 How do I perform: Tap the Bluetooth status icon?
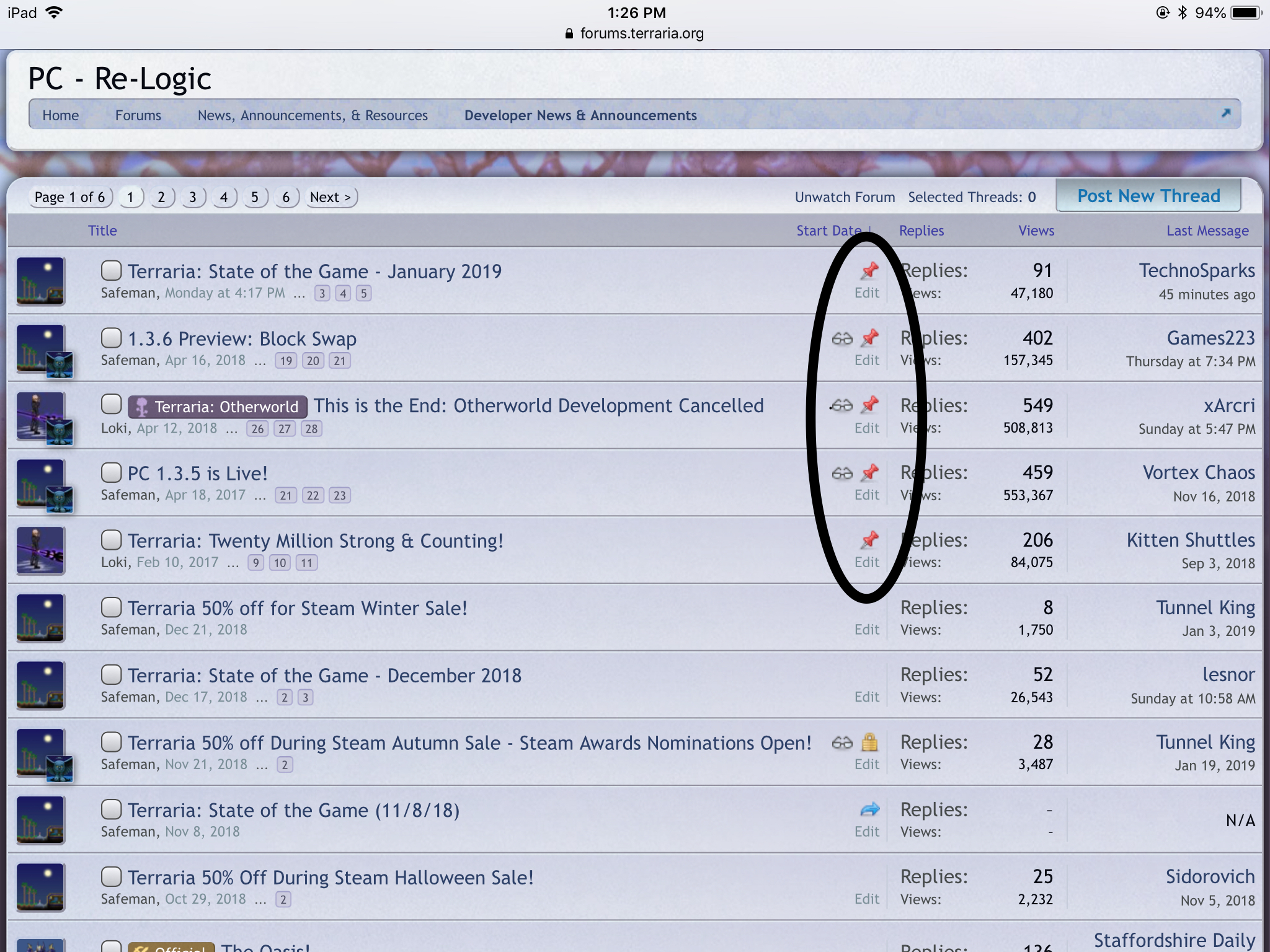(1182, 12)
